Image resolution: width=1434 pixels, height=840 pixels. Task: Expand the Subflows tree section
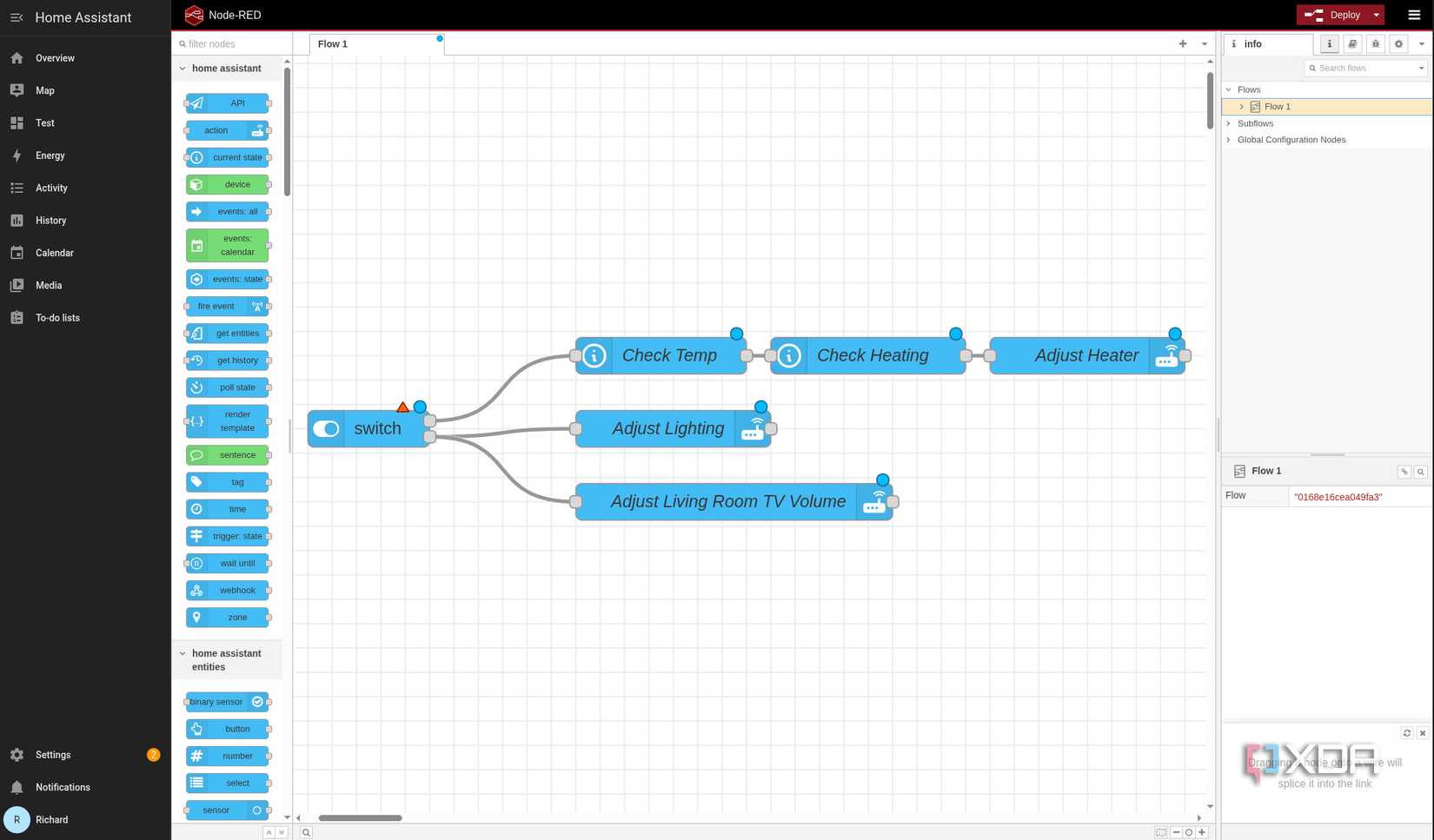coord(1229,124)
